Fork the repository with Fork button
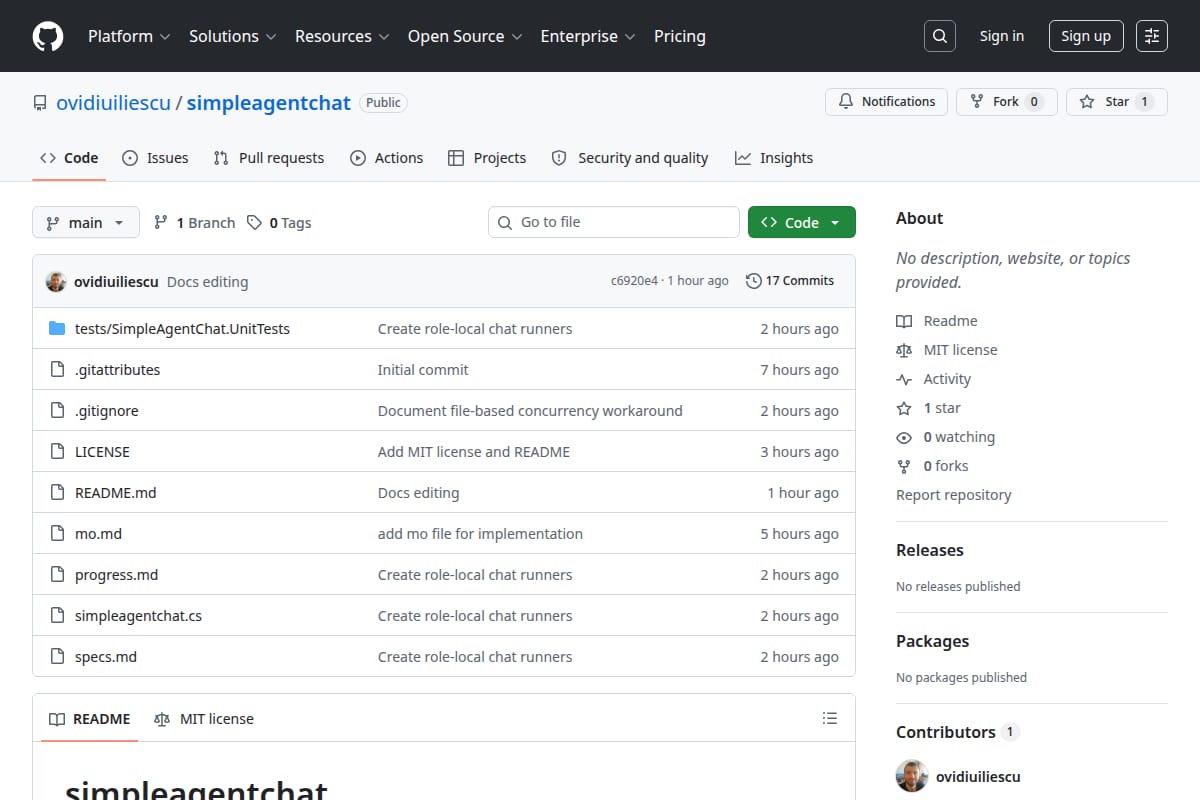Viewport: 1200px width, 800px height. click(1007, 102)
